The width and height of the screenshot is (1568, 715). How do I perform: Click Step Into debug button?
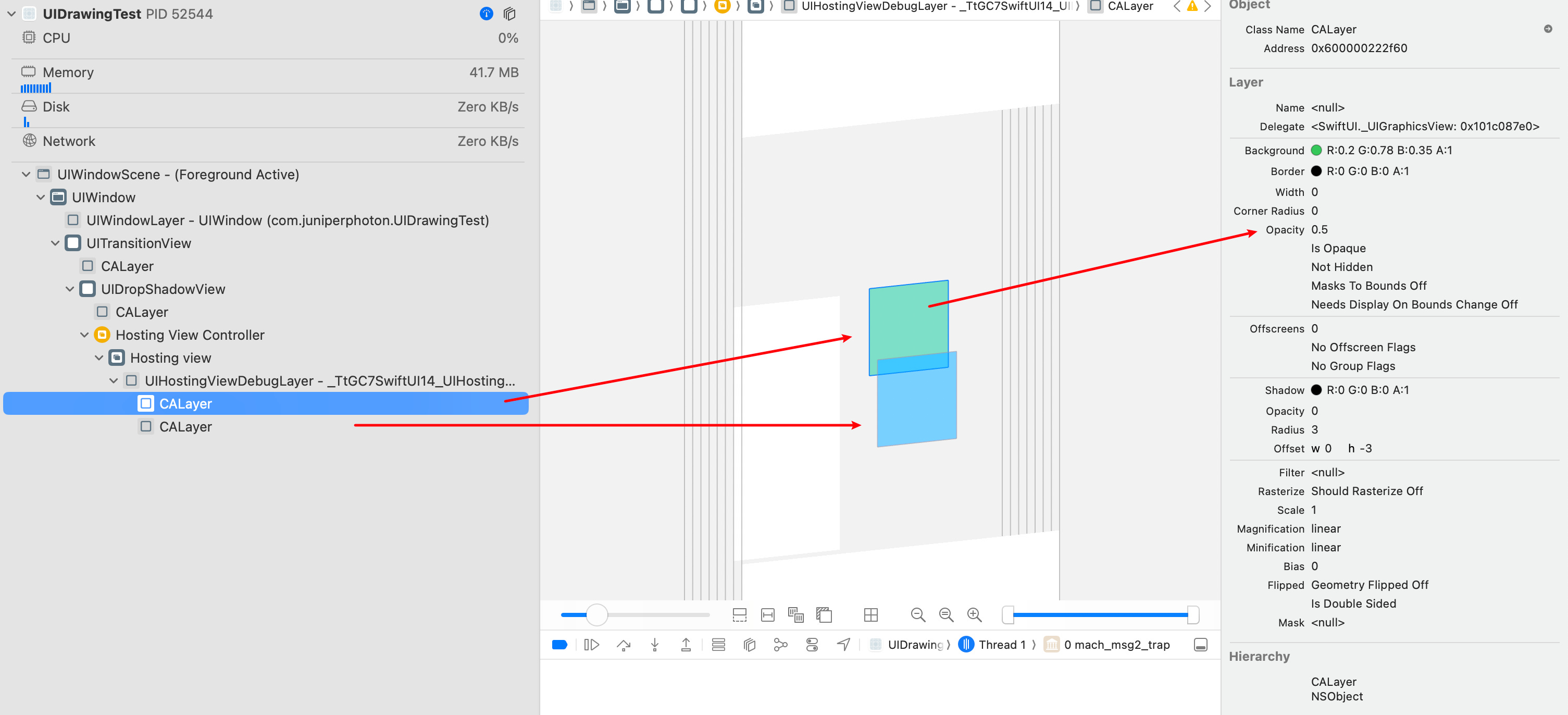pos(654,644)
